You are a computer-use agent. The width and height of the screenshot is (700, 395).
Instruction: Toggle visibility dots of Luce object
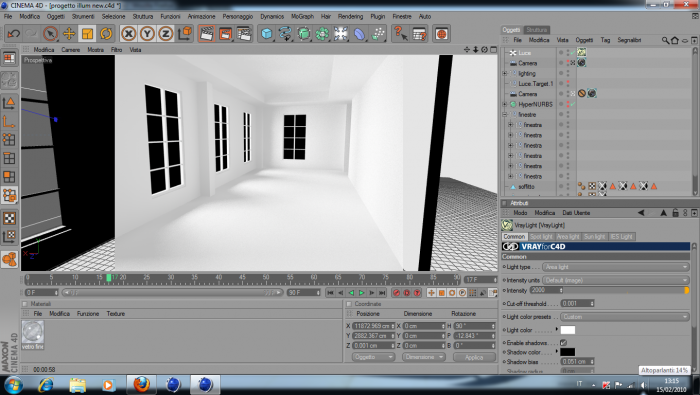coord(568,53)
